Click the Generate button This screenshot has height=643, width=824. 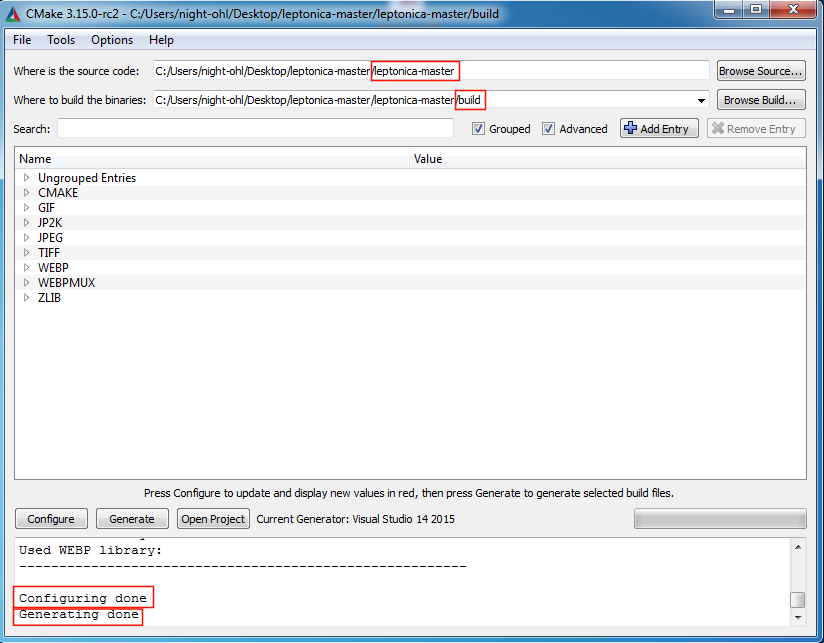point(132,519)
